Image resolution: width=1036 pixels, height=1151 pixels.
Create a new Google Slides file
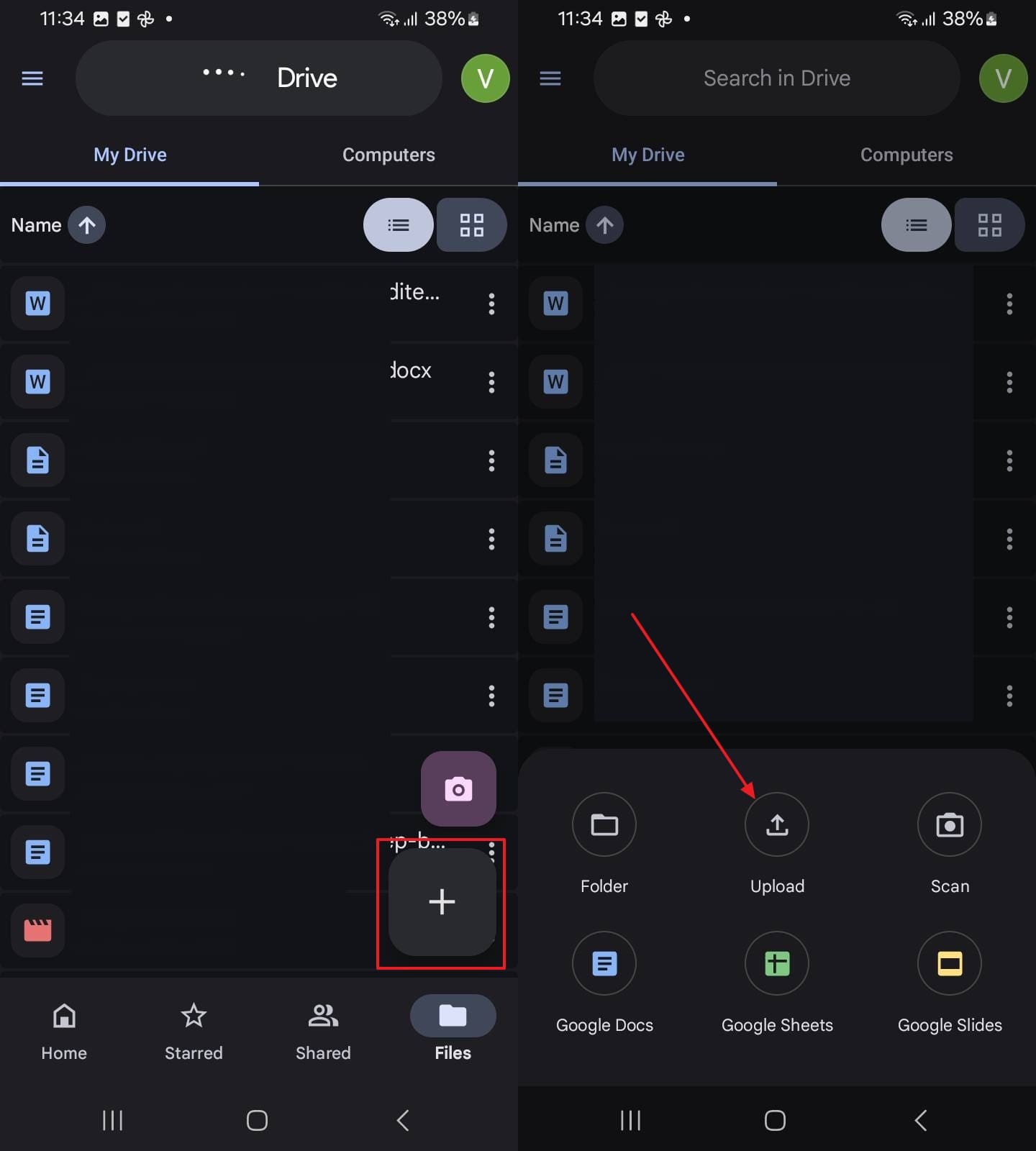coord(950,983)
